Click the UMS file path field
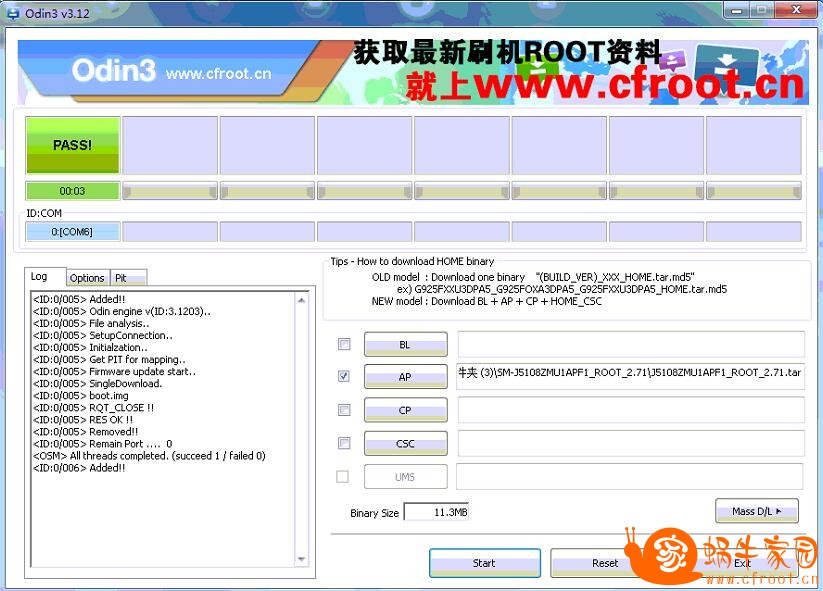The width and height of the screenshot is (823, 591). pos(630,477)
